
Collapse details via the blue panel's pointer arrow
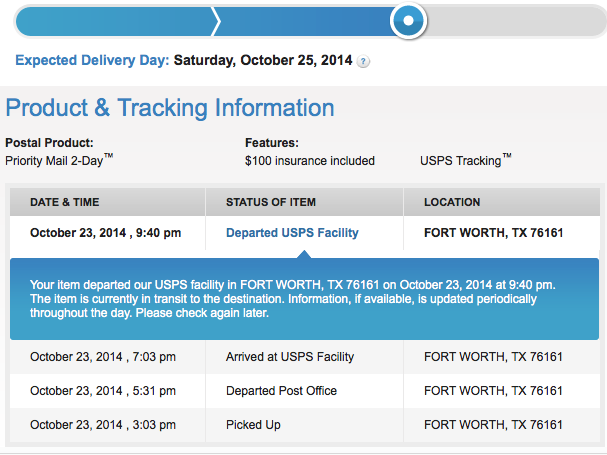pos(304,254)
